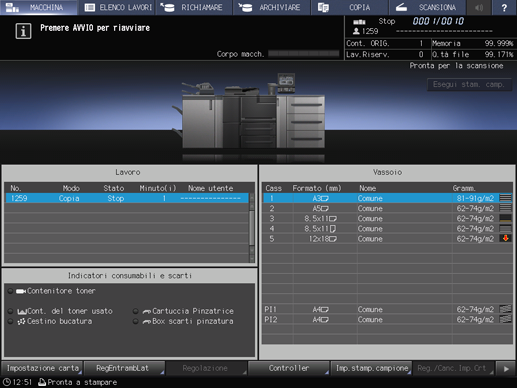This screenshot has width=517, height=388.
Task: Click Cont. del toner usato indicator light
Action: pyautogui.click(x=10, y=311)
